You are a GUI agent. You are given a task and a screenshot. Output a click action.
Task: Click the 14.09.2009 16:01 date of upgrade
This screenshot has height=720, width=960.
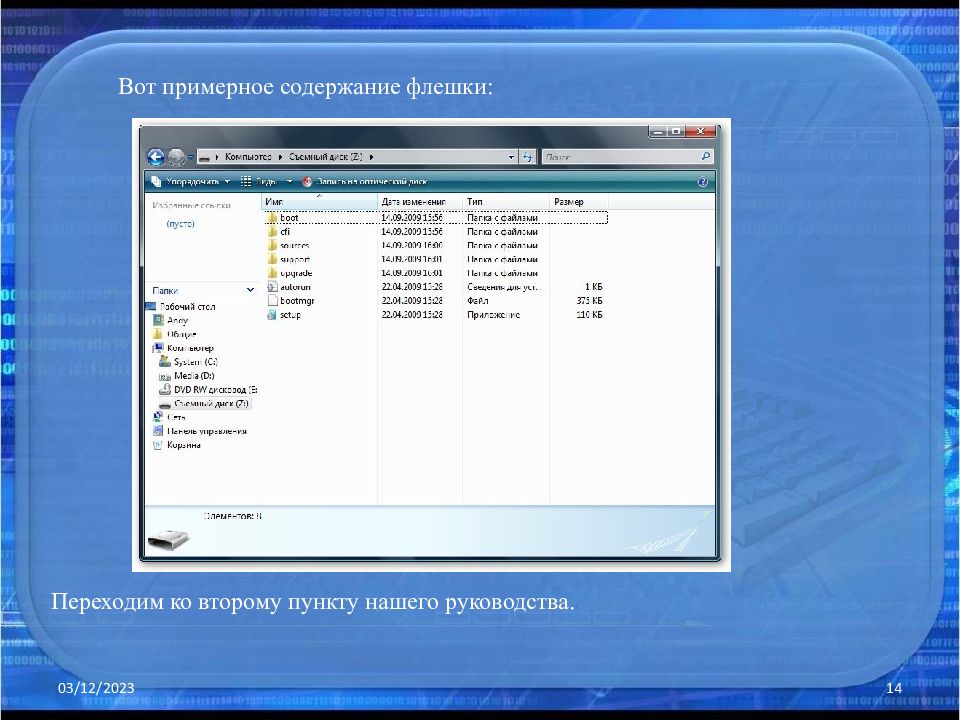point(411,273)
